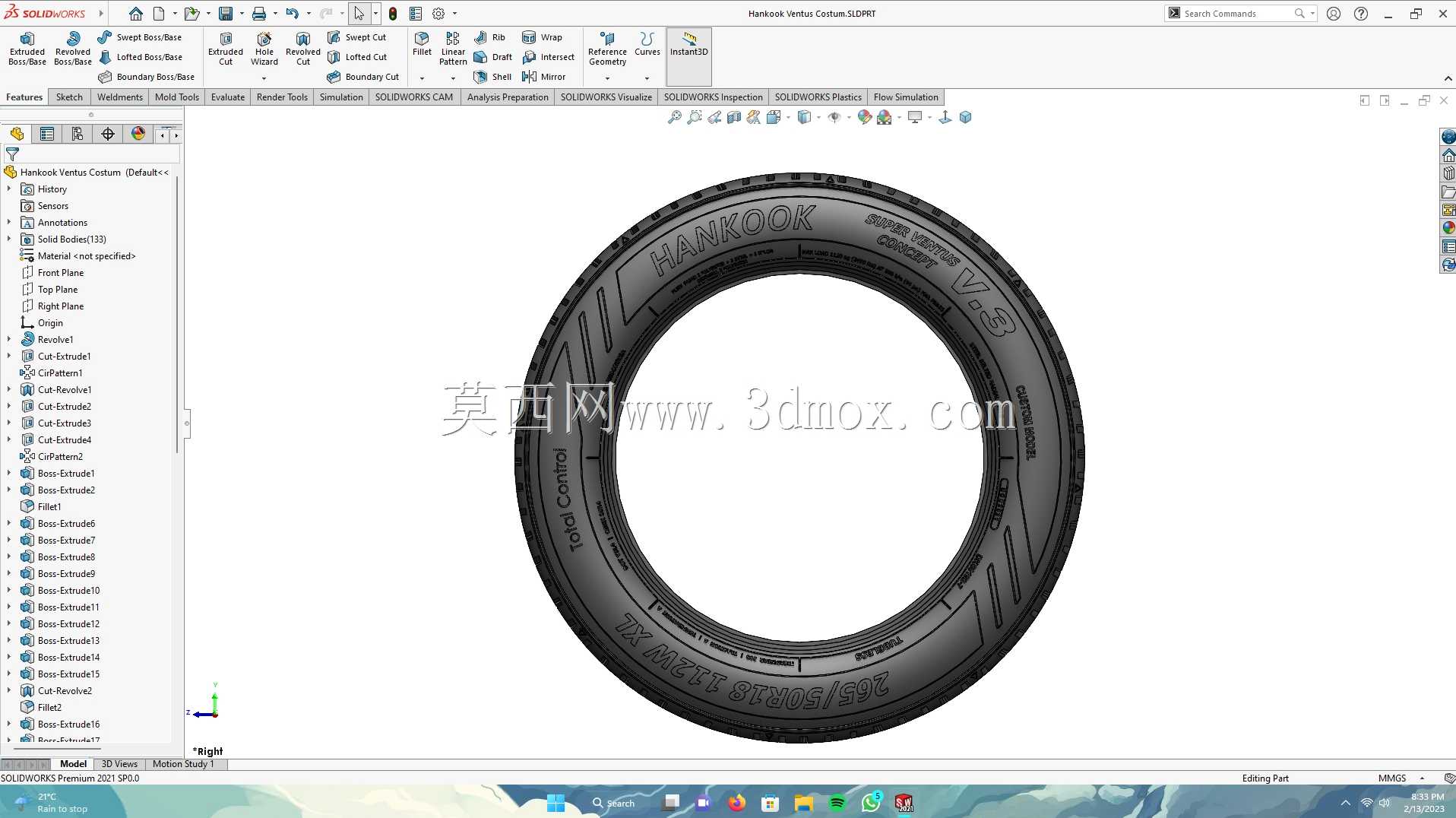
Task: Click the Shell tool
Action: point(492,77)
